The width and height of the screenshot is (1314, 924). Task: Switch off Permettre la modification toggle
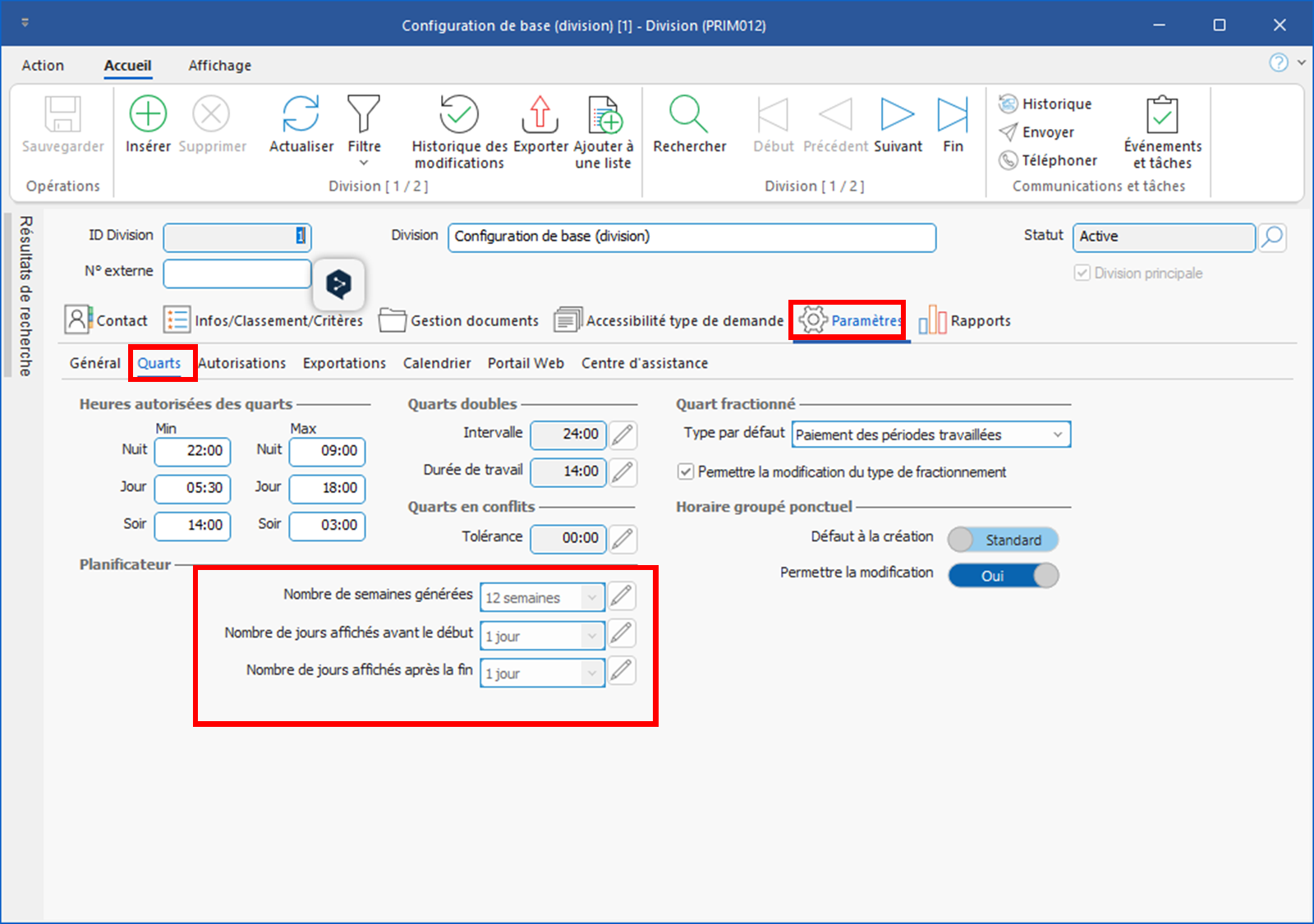coord(1003,576)
